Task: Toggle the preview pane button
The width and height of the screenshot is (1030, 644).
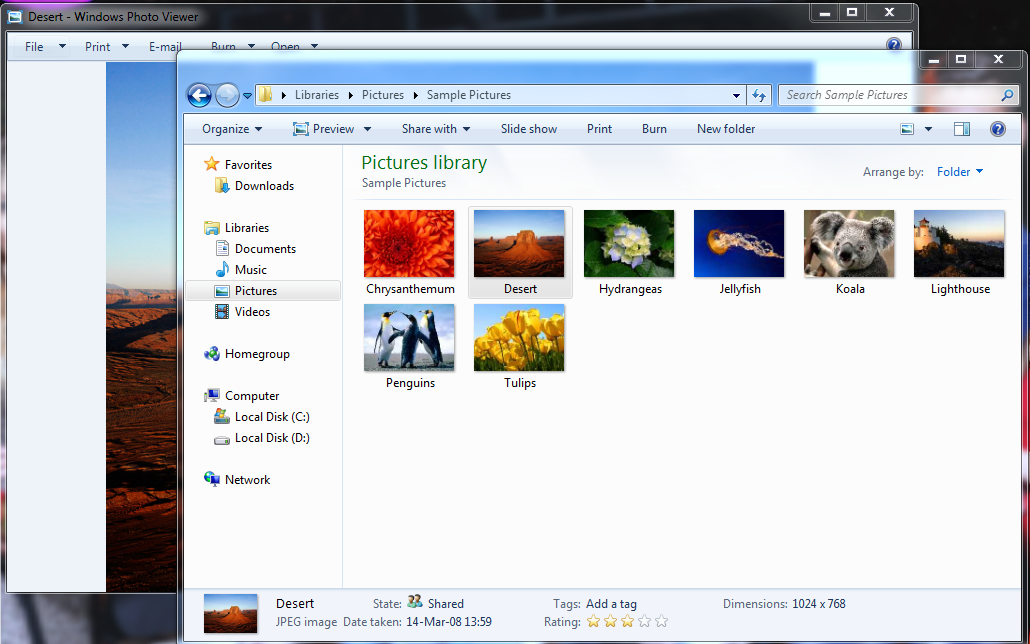Action: point(962,129)
